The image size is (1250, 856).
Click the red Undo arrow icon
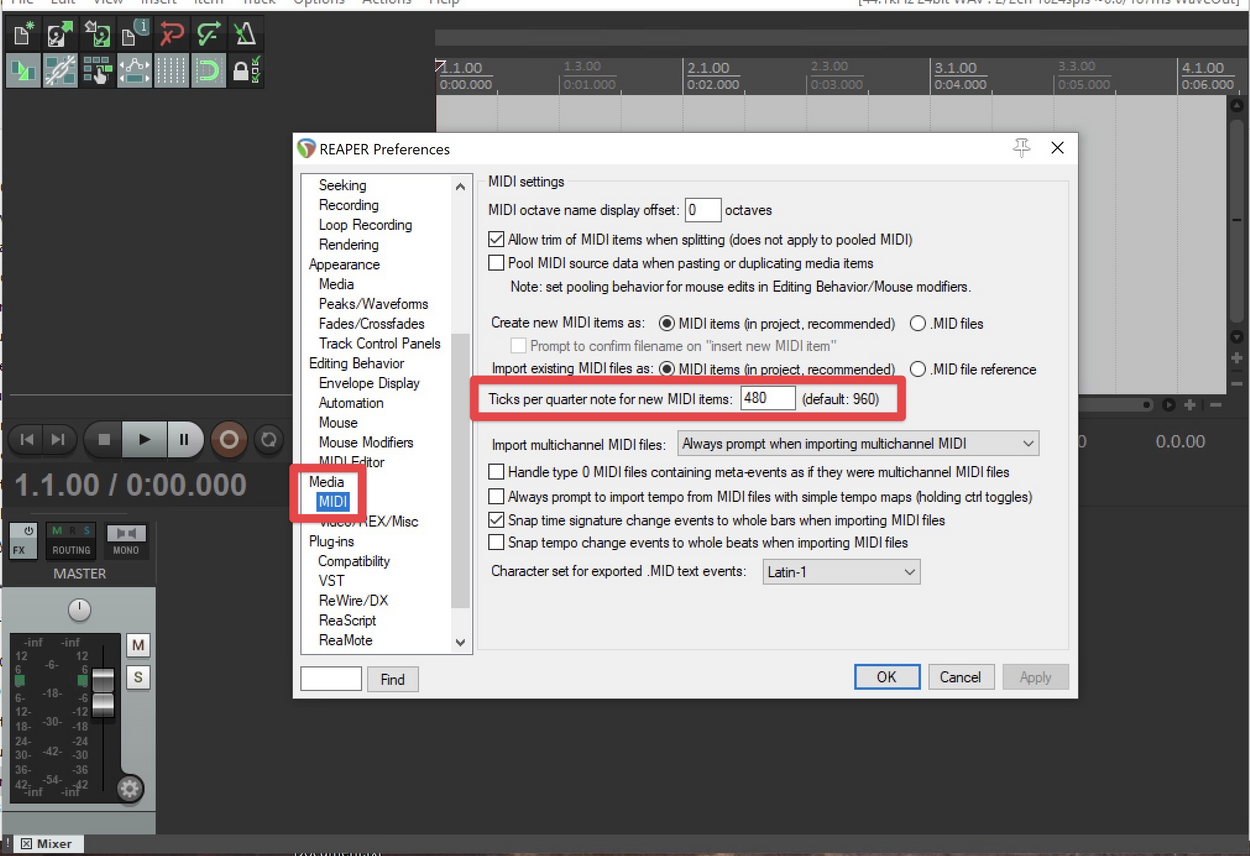click(171, 35)
